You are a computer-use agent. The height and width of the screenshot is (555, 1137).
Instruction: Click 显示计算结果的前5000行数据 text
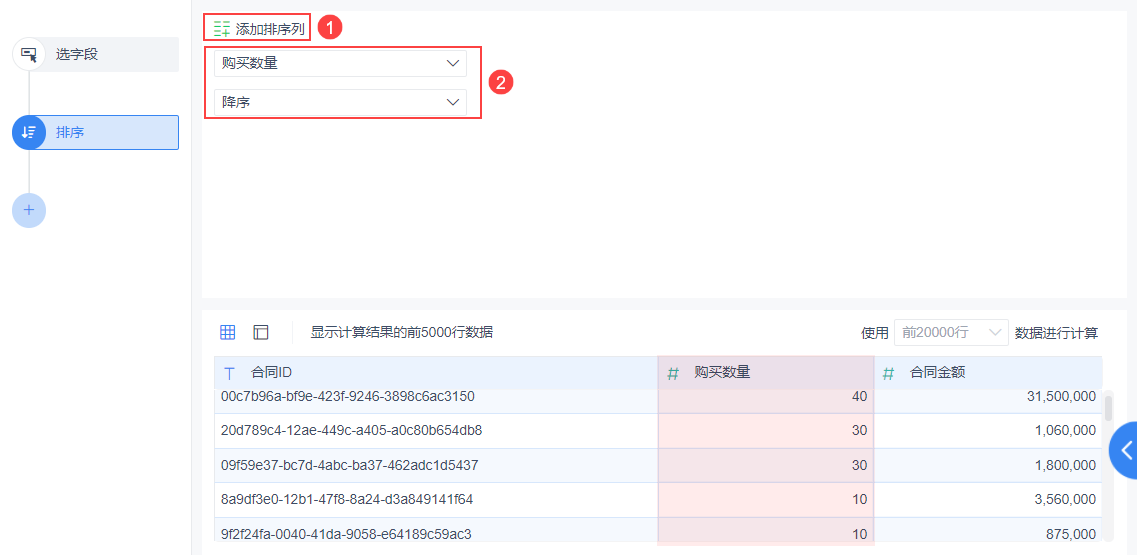[402, 332]
